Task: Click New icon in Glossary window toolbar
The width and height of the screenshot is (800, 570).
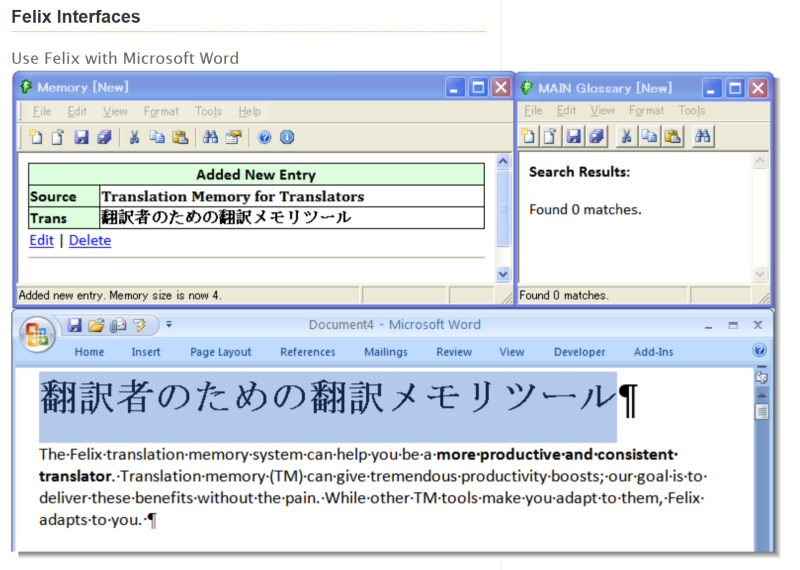Action: 529,136
